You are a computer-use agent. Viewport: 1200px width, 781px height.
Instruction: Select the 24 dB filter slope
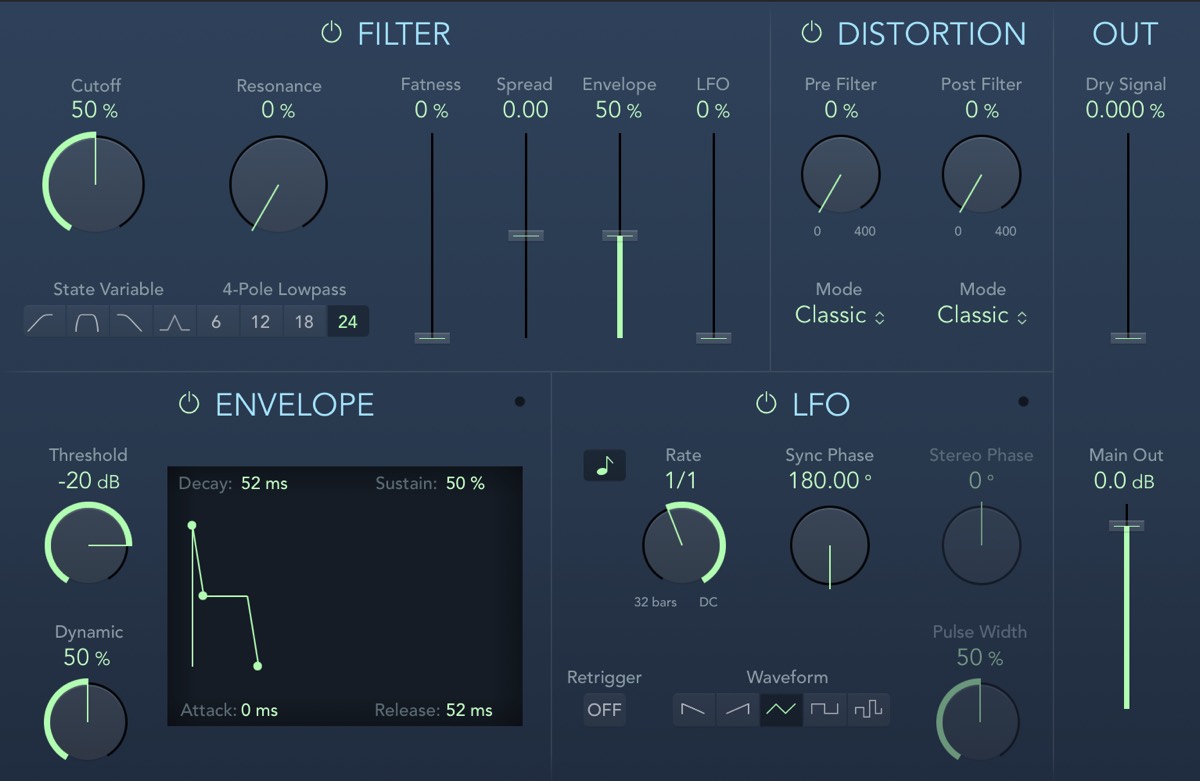(x=348, y=322)
